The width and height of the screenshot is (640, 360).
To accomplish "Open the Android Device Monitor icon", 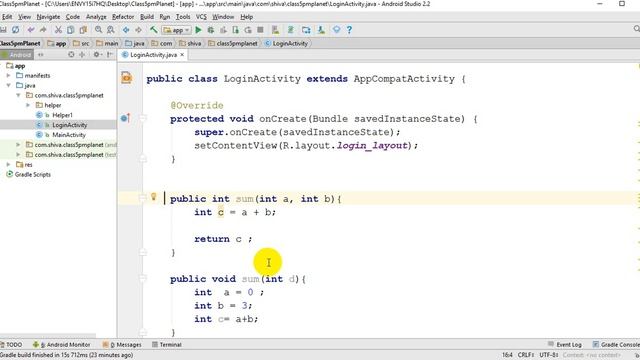I will [x=336, y=30].
